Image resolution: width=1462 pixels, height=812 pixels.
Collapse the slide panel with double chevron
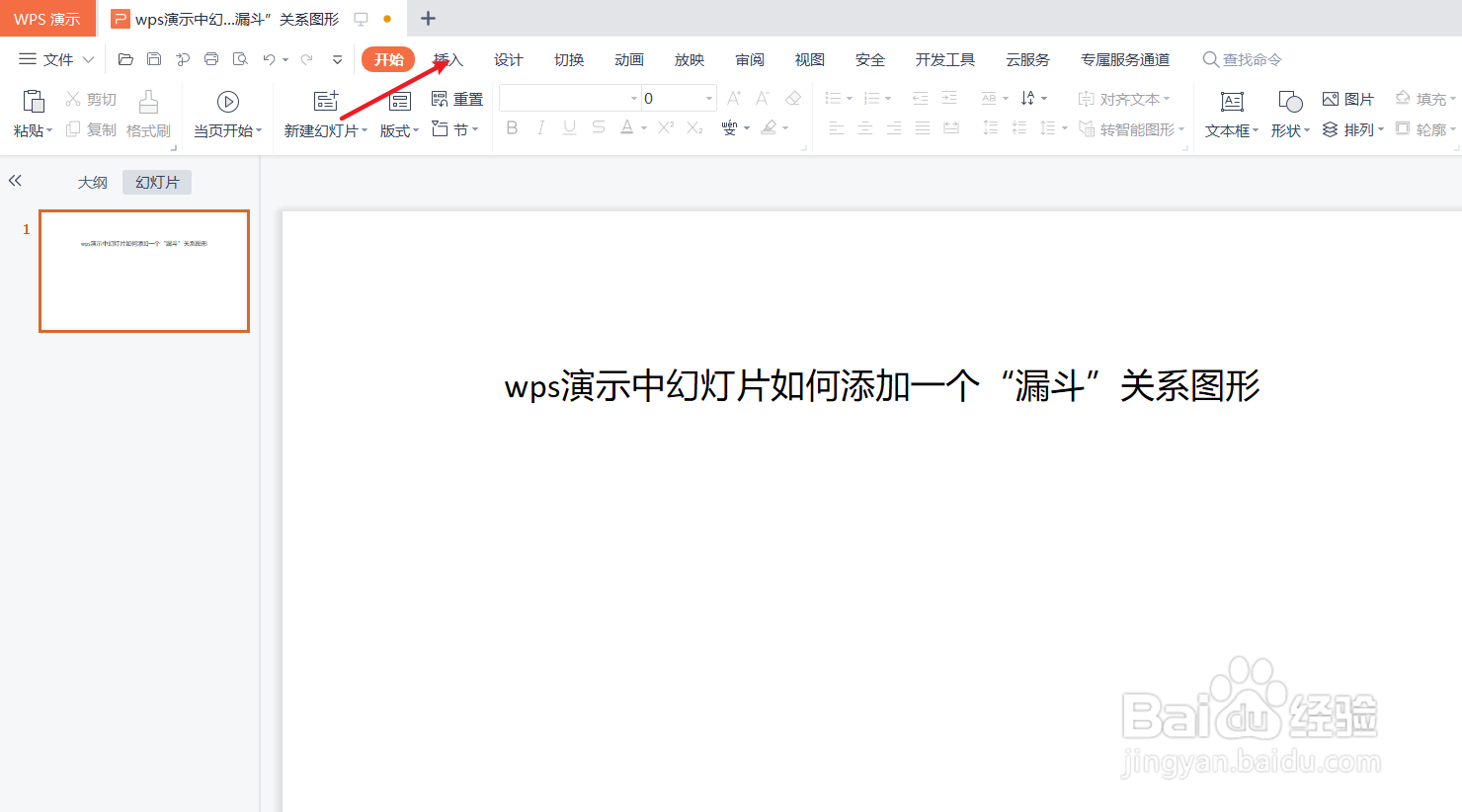pyautogui.click(x=15, y=181)
